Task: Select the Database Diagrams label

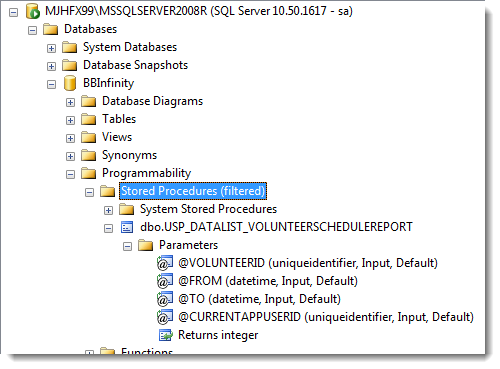Action: point(153,101)
